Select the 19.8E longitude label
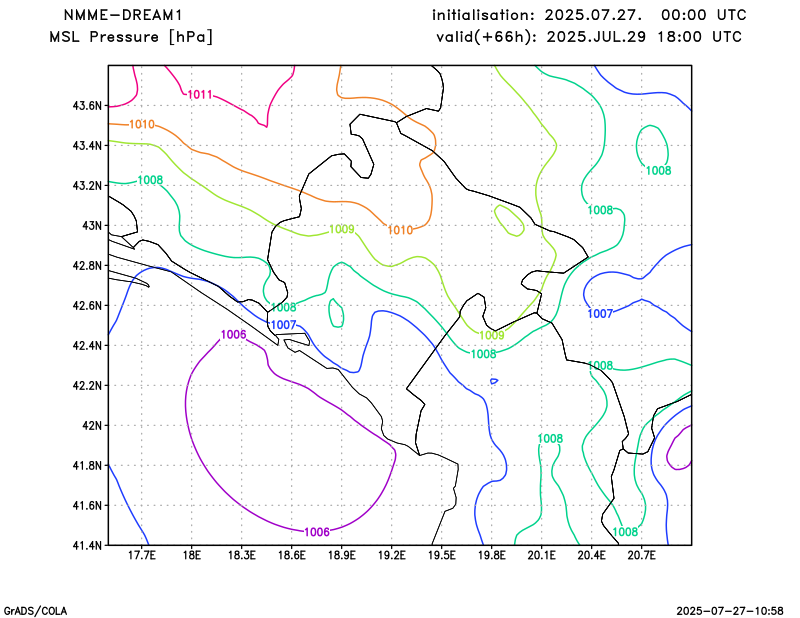This screenshot has height=618, width=800. point(491,555)
